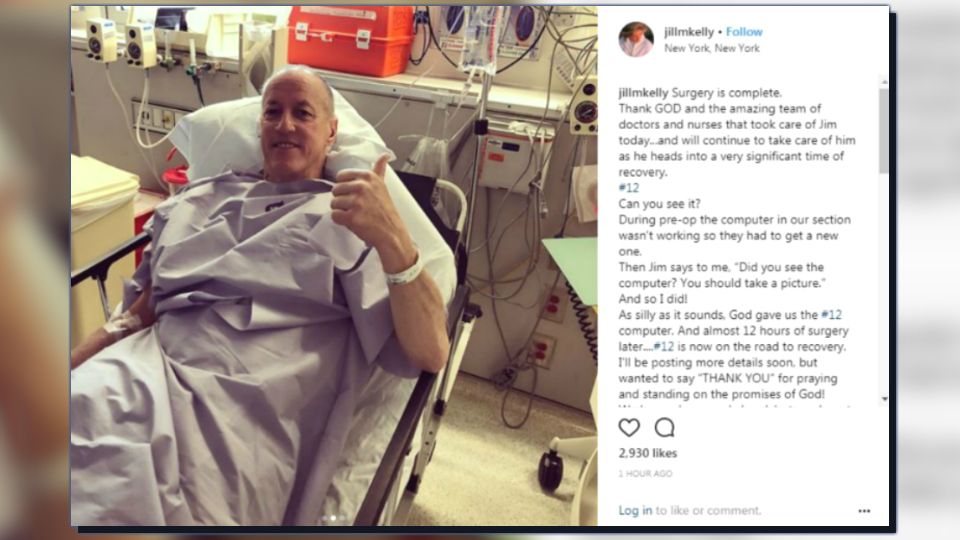Click jillmkelly username starting the caption
The width and height of the screenshot is (960, 540).
tap(643, 93)
